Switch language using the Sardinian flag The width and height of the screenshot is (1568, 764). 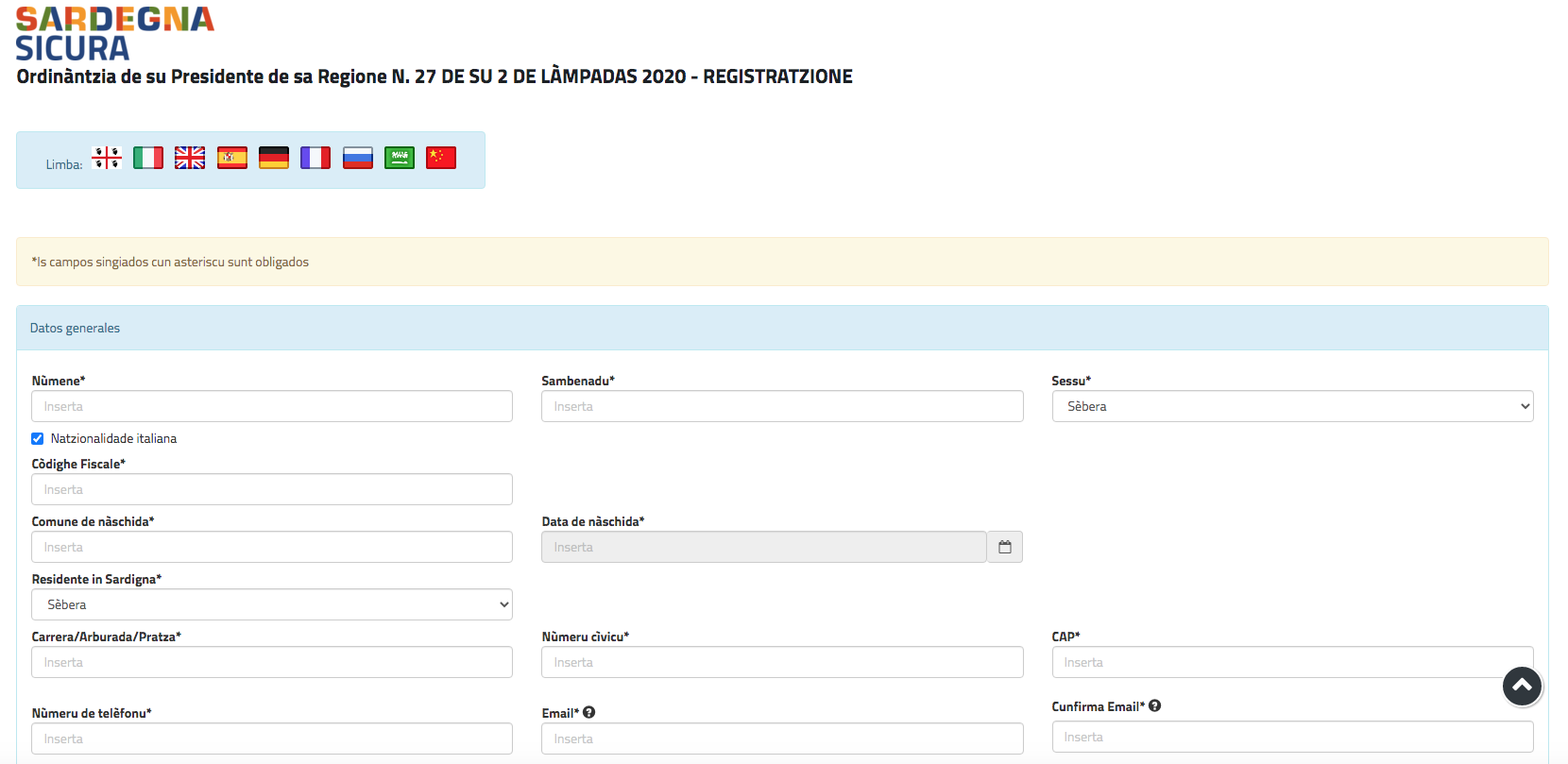[x=107, y=158]
